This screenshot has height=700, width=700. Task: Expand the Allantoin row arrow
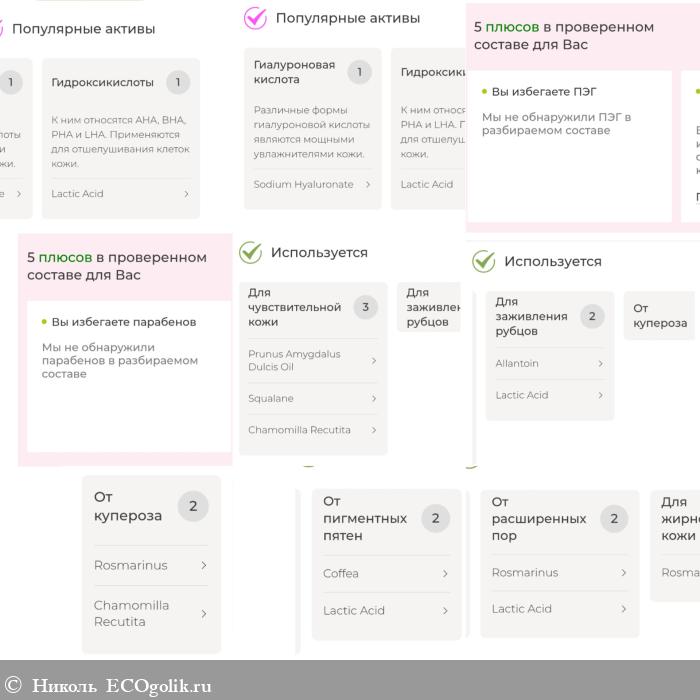click(600, 364)
